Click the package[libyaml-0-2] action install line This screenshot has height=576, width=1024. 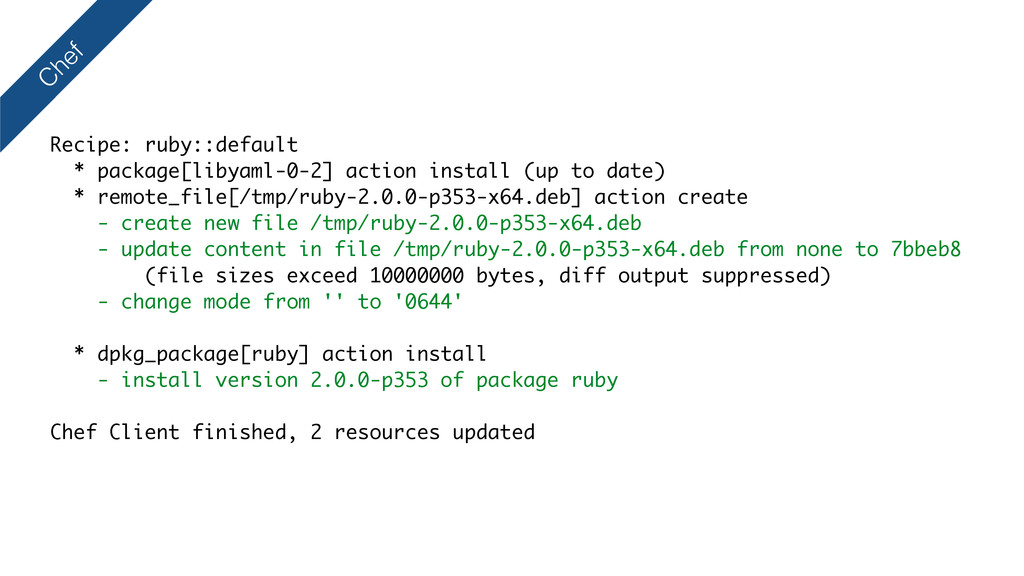pyautogui.click(x=370, y=171)
